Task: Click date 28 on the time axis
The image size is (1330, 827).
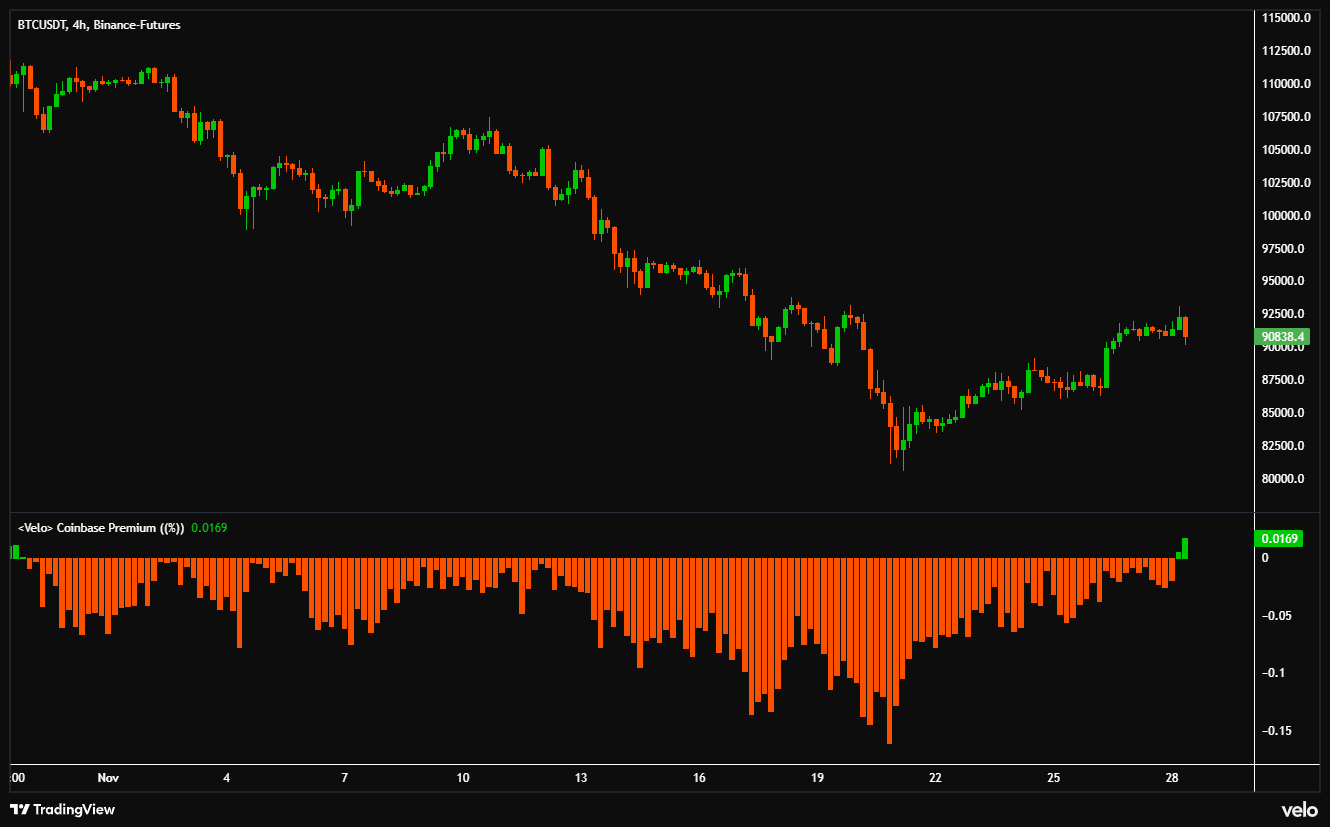Action: point(1172,777)
